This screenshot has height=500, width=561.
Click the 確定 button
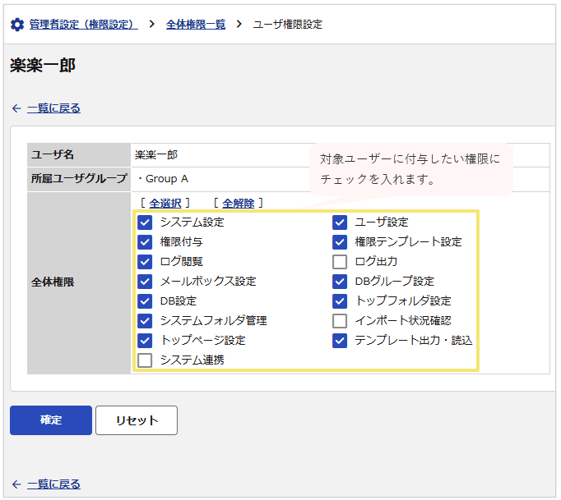click(51, 421)
